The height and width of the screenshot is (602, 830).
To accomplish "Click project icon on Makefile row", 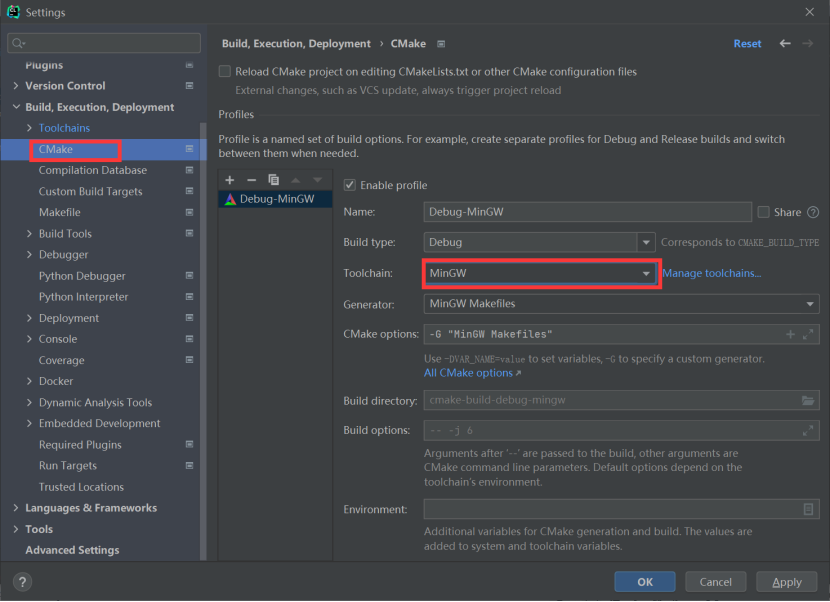I will tap(189, 212).
